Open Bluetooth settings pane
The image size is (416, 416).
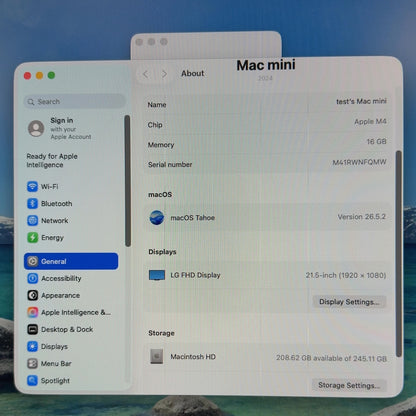click(50, 203)
